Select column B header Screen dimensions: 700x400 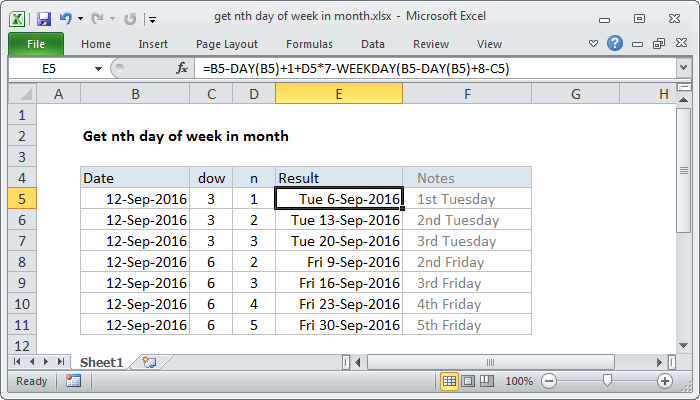[x=135, y=94]
